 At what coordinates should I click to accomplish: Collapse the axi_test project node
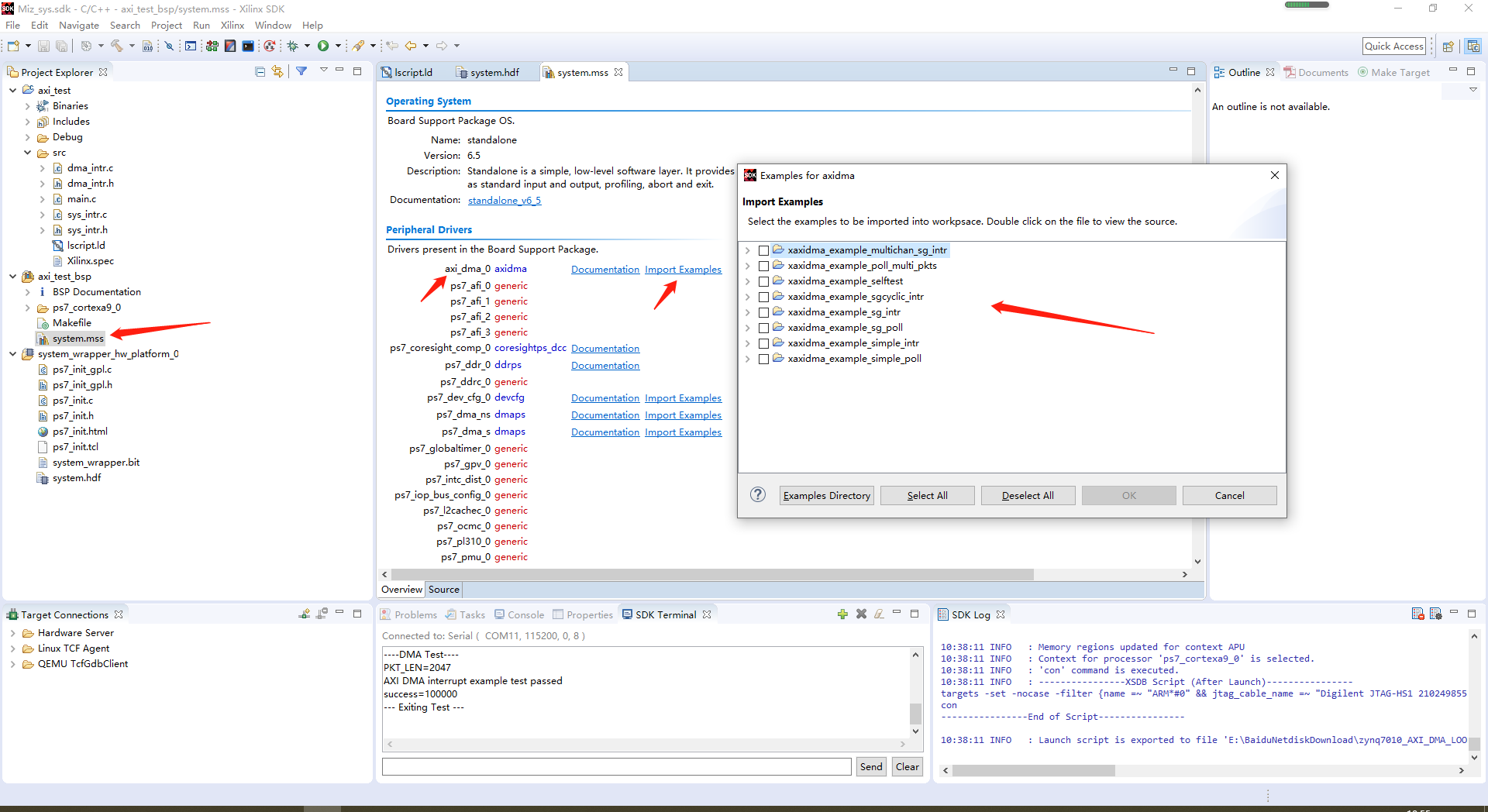pos(13,91)
